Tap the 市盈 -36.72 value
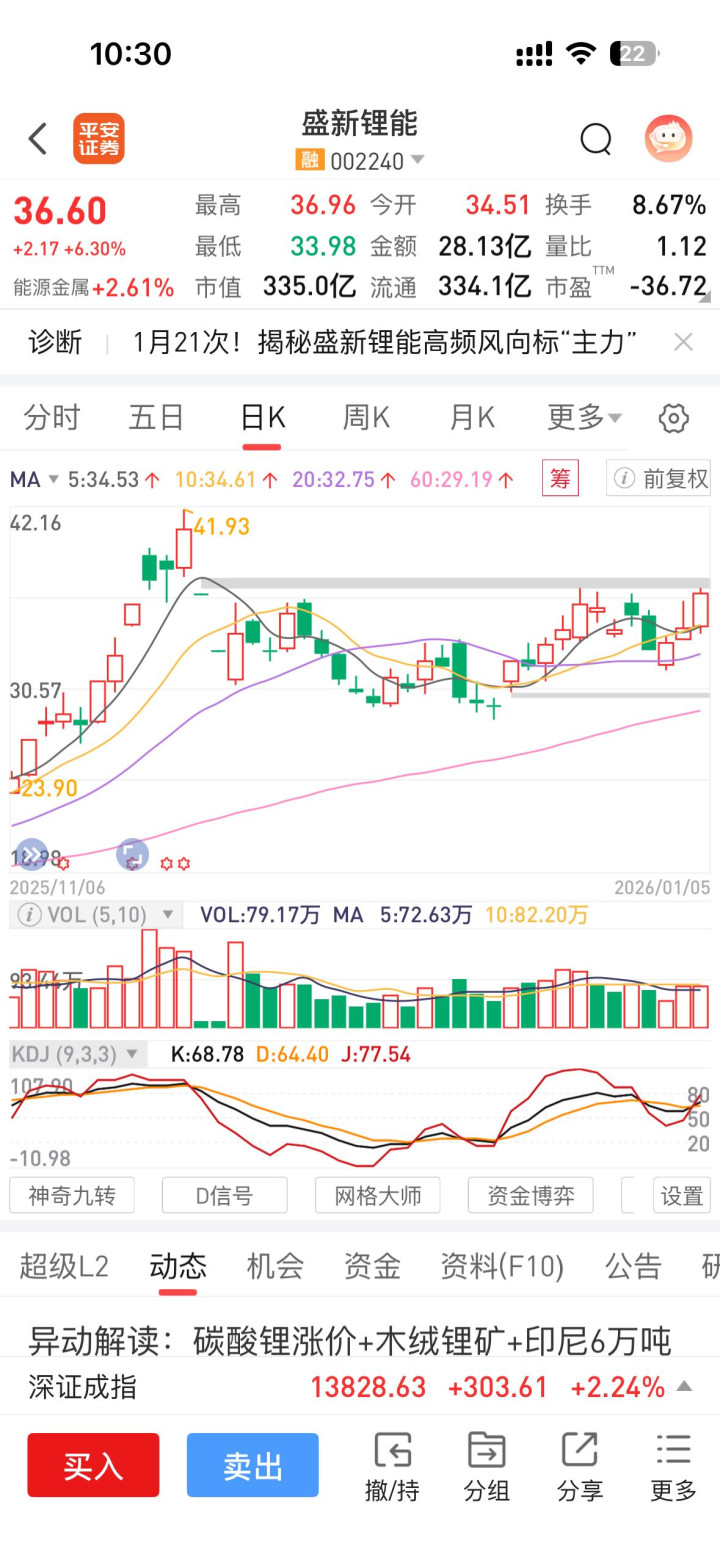720x1560 pixels. pos(668,287)
